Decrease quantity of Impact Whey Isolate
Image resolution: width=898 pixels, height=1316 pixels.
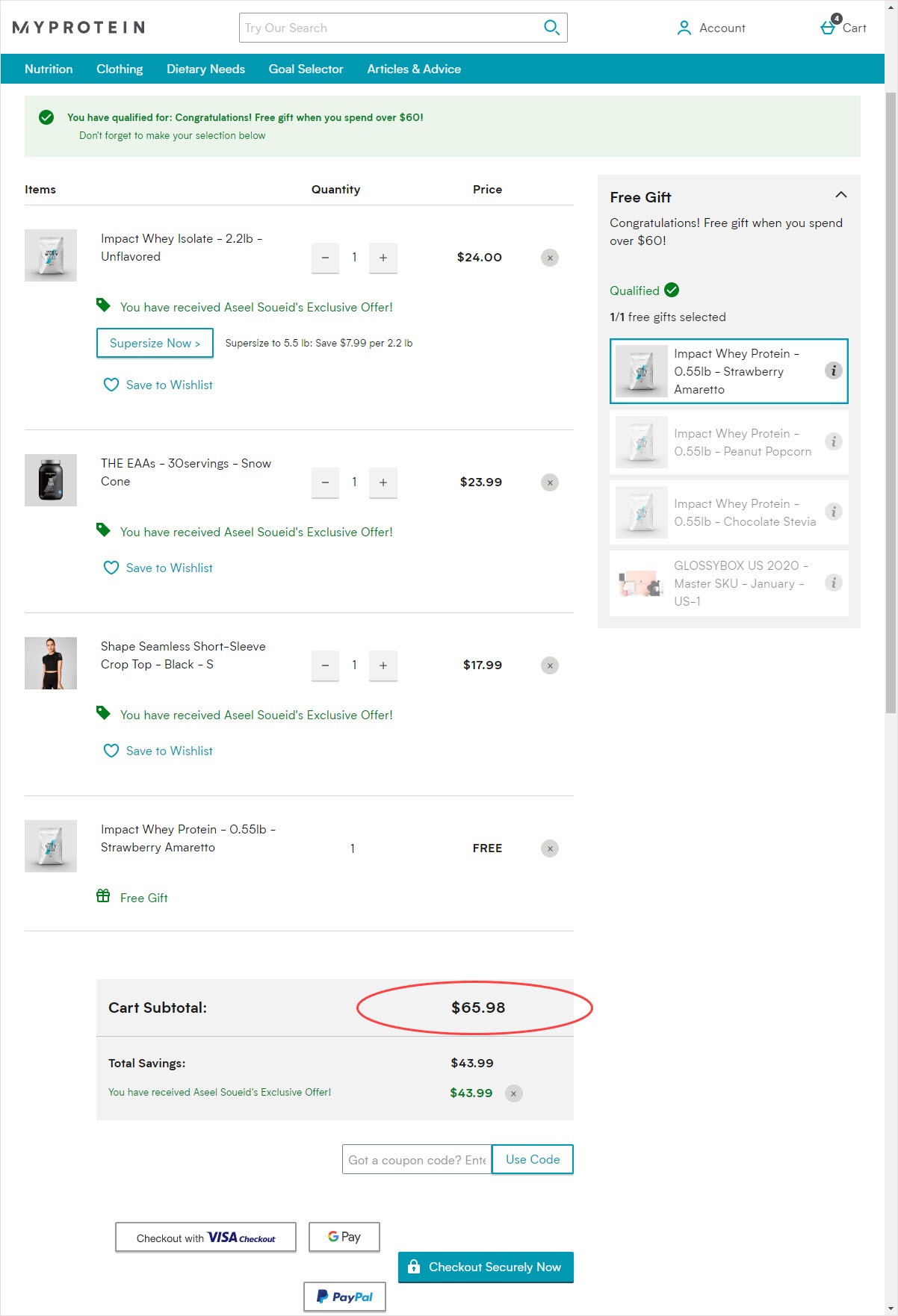pos(325,258)
